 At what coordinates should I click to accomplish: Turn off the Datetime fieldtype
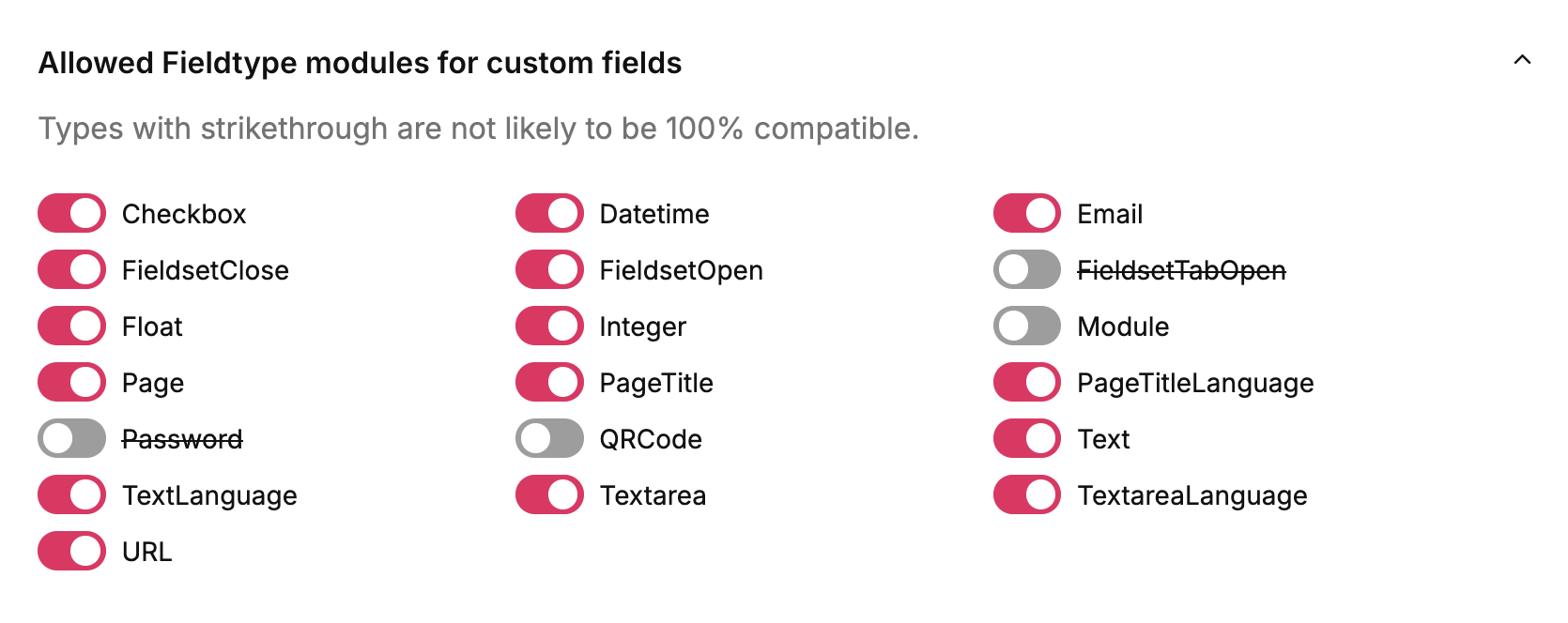click(x=549, y=214)
